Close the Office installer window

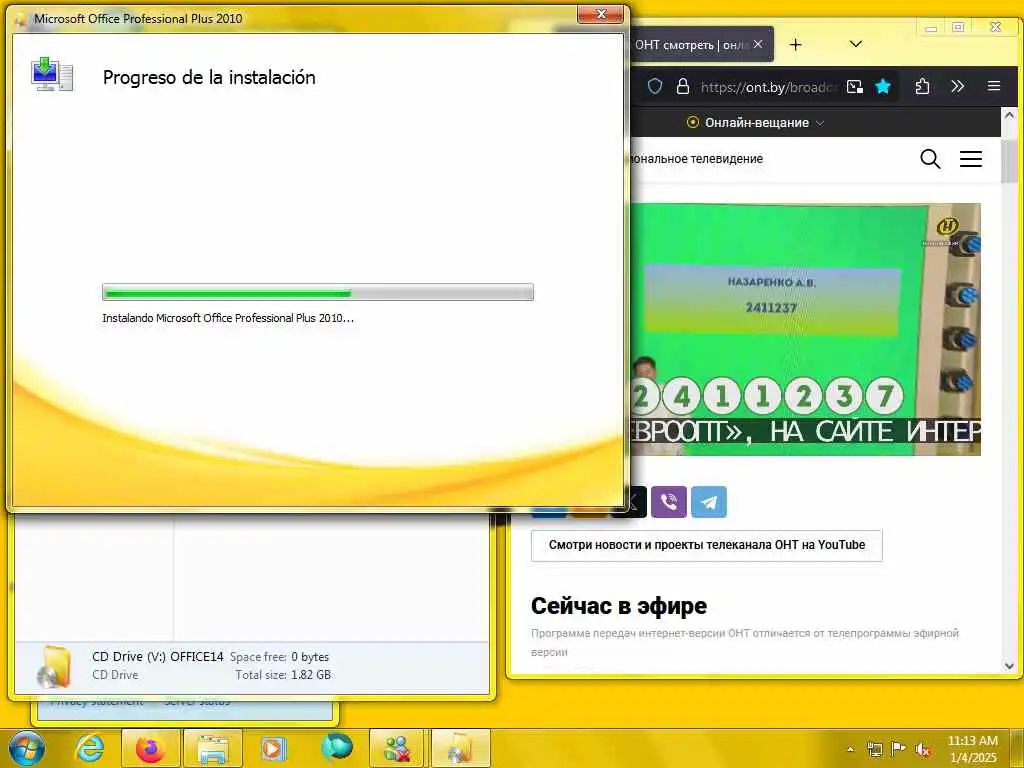click(601, 14)
